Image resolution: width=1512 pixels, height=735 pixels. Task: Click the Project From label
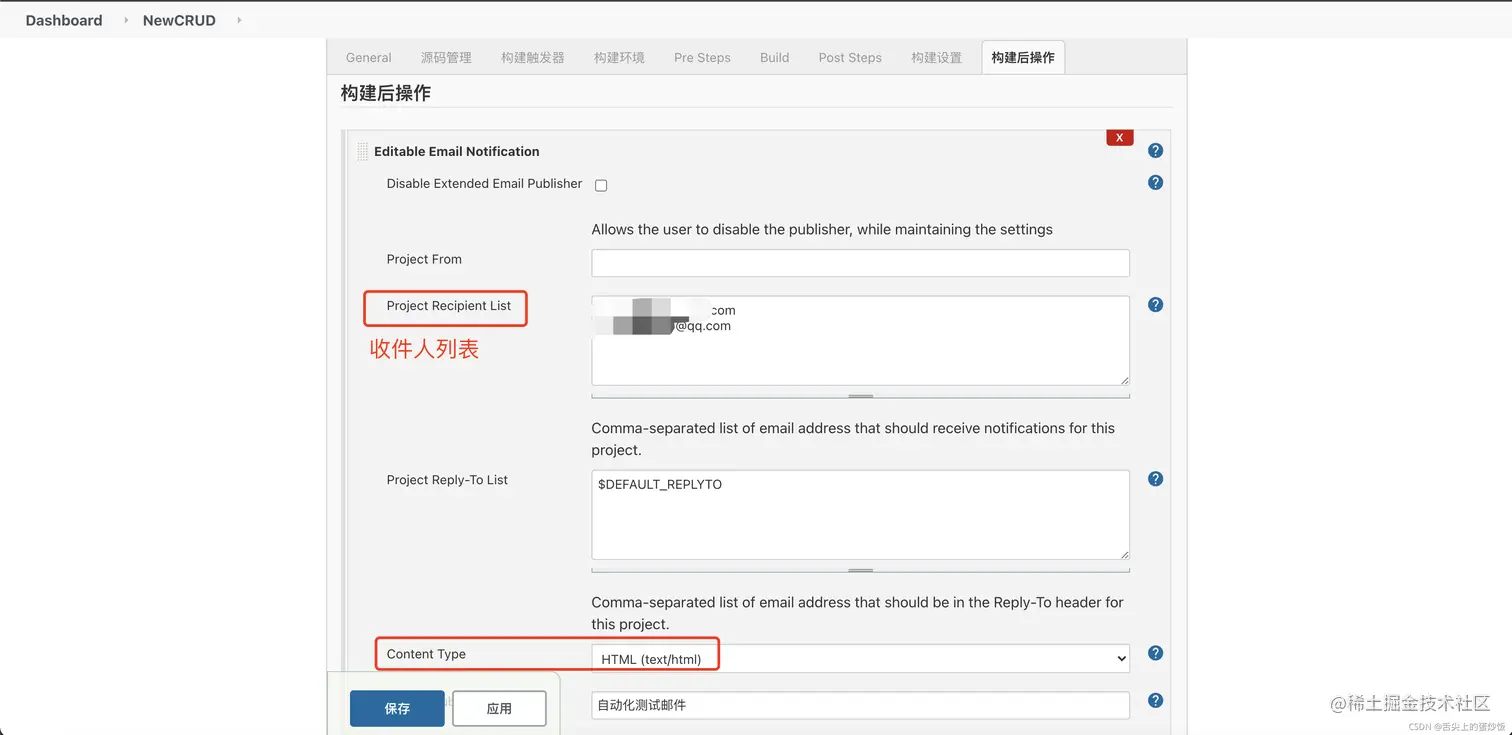424,259
